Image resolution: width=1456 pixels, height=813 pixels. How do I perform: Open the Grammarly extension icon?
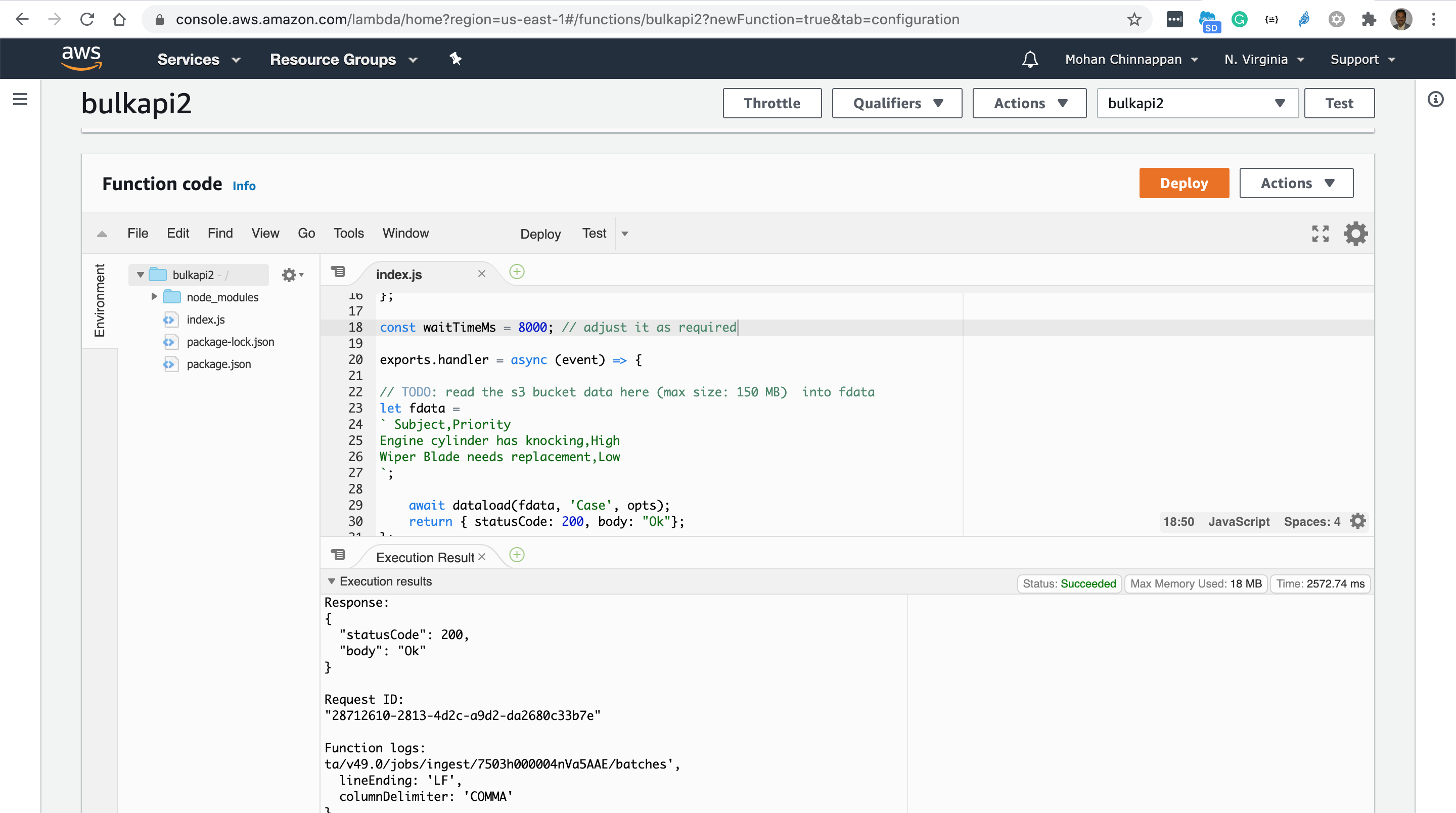pyautogui.click(x=1239, y=19)
